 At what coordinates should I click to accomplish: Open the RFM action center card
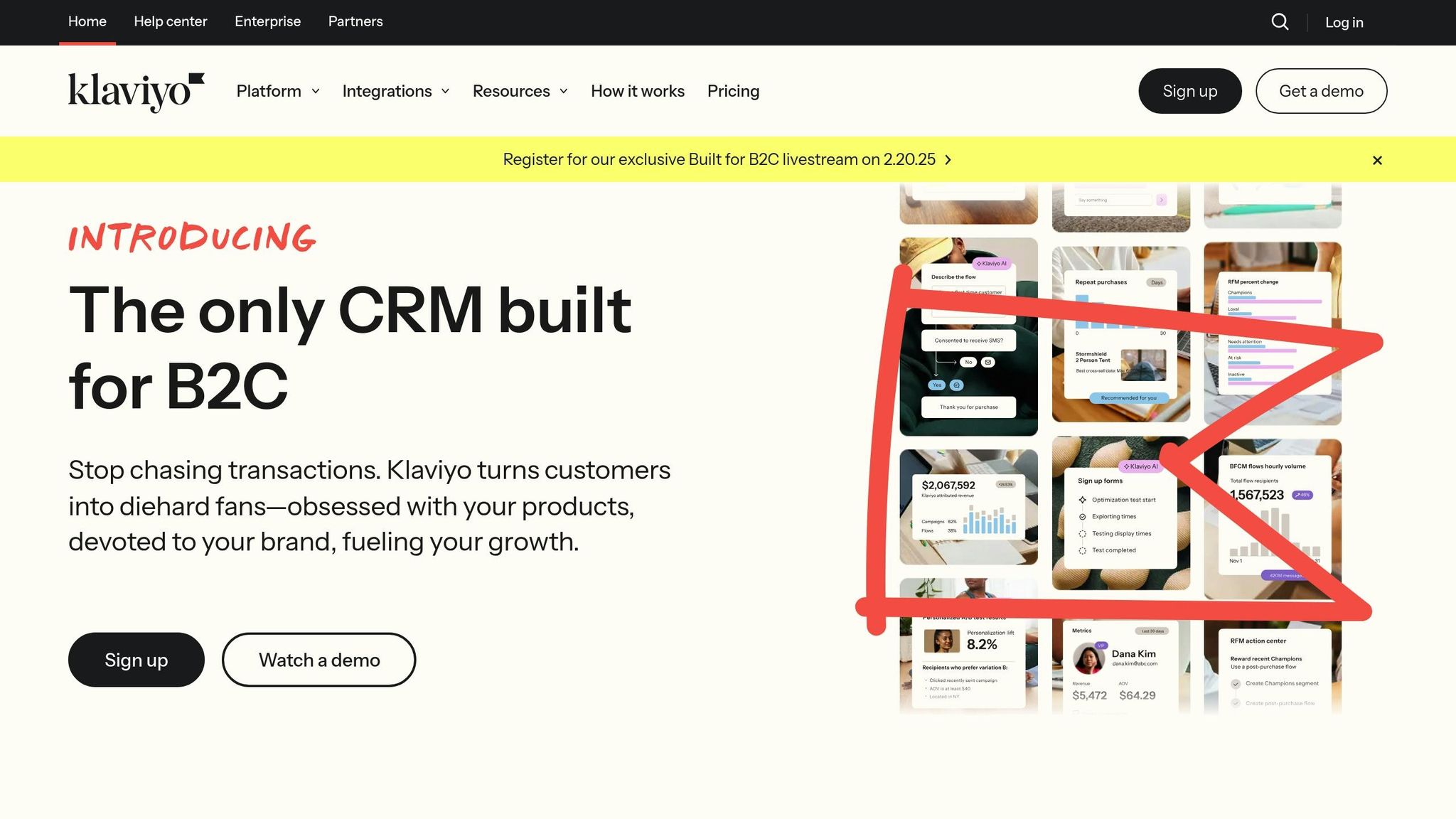(1273, 667)
